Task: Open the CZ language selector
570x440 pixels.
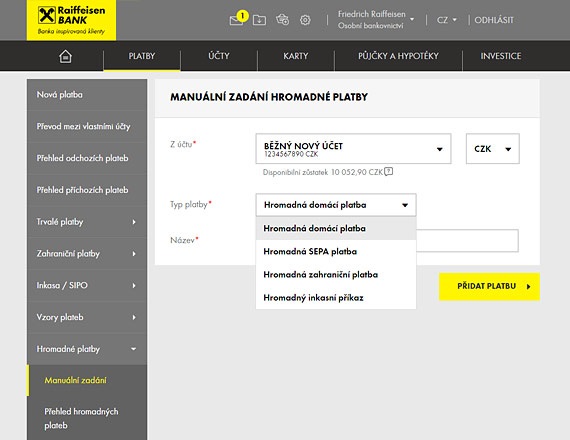Action: [446, 20]
